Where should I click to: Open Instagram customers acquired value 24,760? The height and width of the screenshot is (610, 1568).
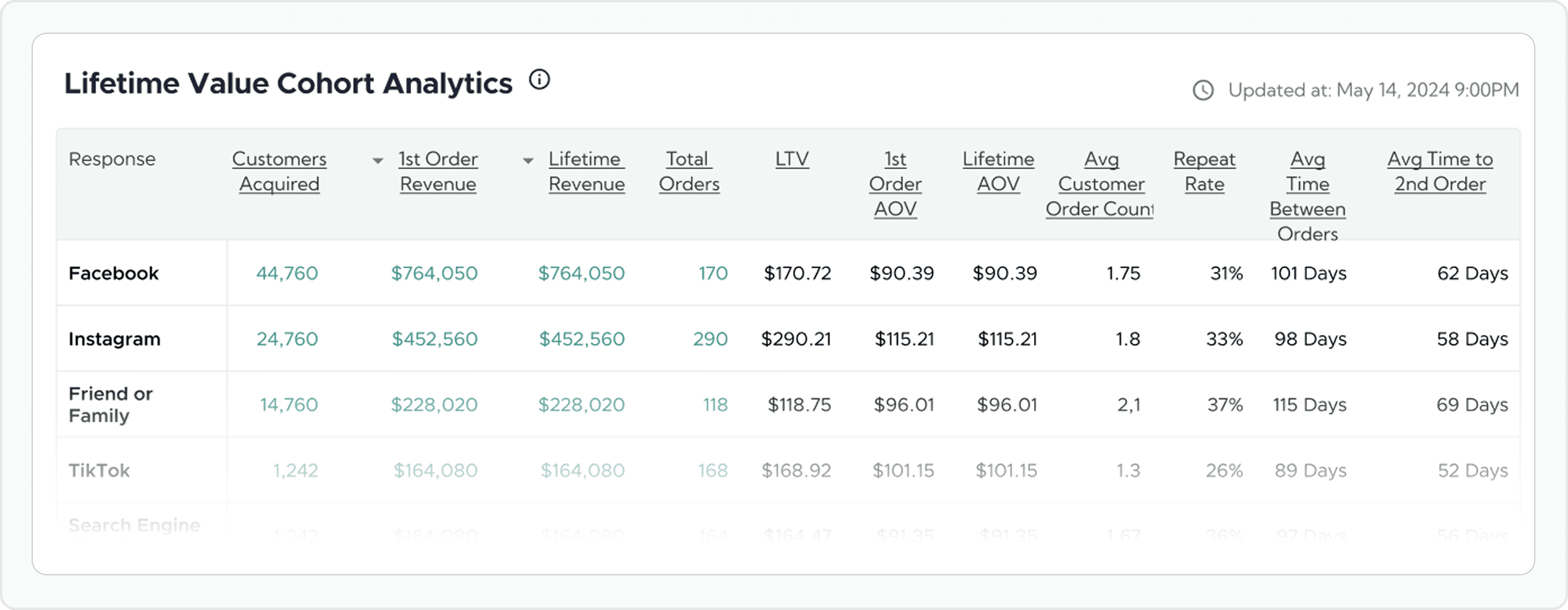pyautogui.click(x=287, y=339)
